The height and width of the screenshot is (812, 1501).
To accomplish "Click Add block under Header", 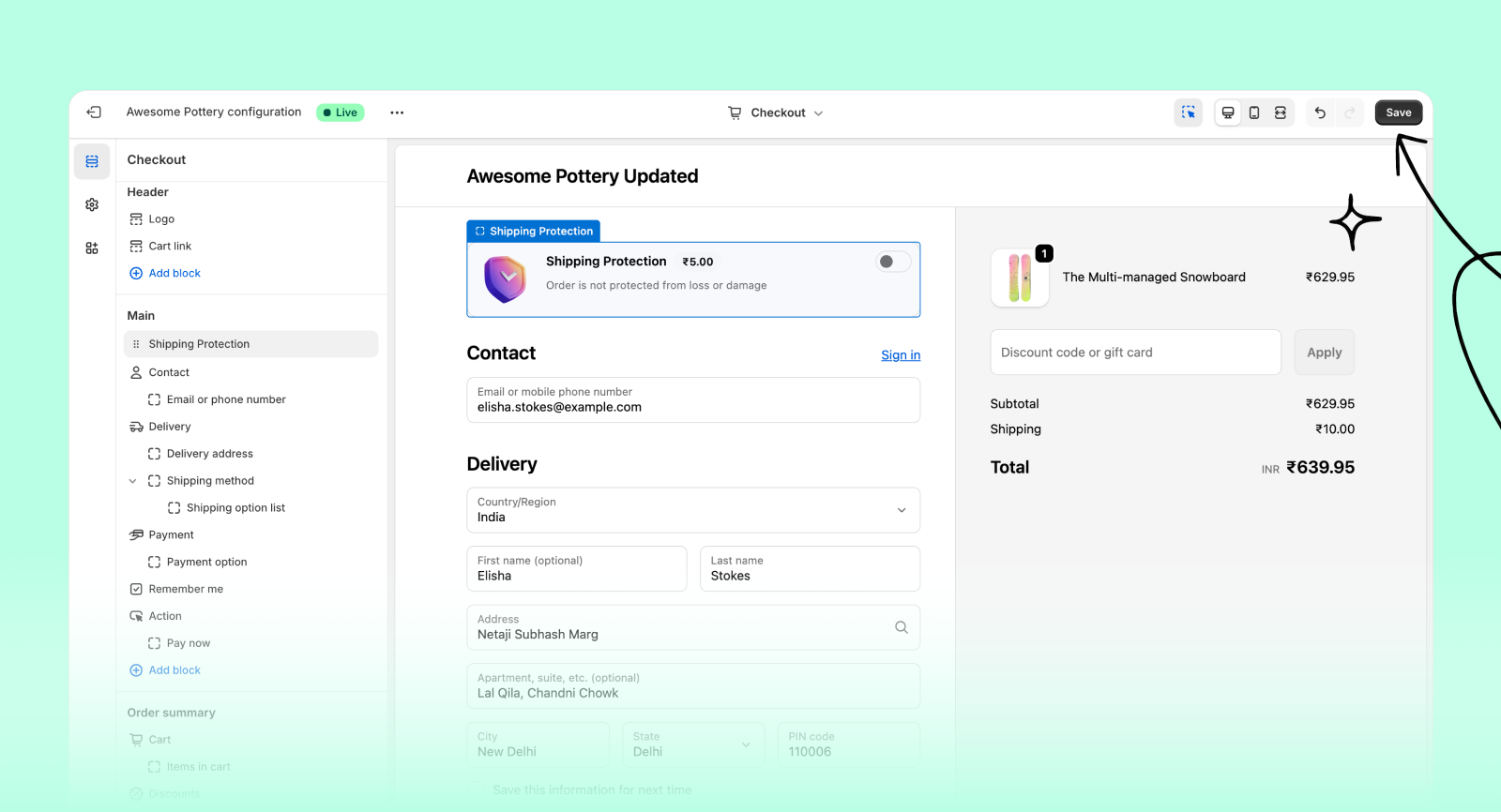I will pos(174,274).
